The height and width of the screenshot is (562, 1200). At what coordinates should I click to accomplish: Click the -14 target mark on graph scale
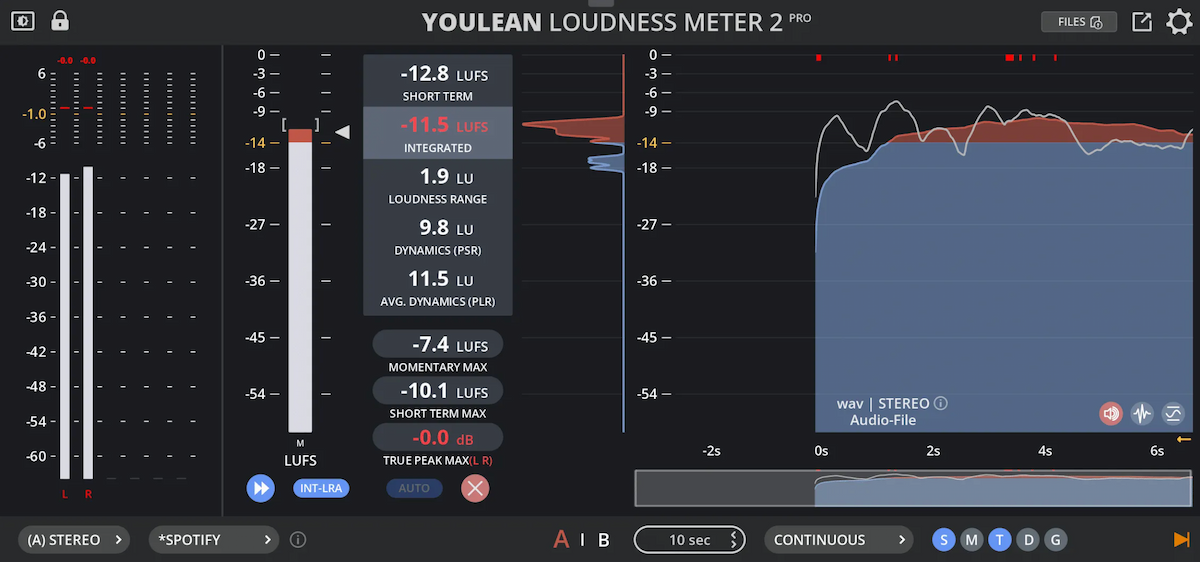point(650,143)
